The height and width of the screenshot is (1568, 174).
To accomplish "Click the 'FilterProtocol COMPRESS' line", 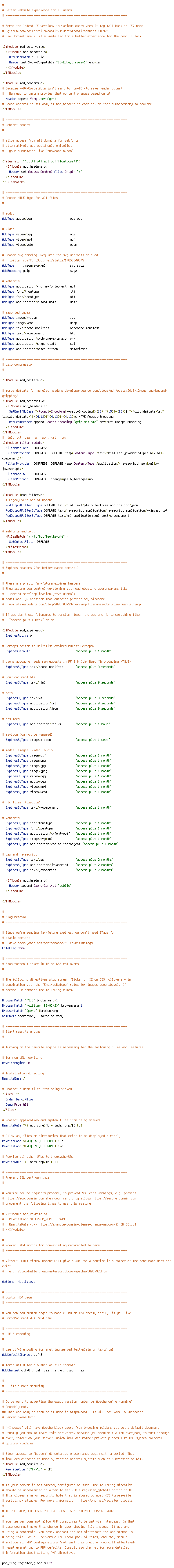I will point(49,479).
